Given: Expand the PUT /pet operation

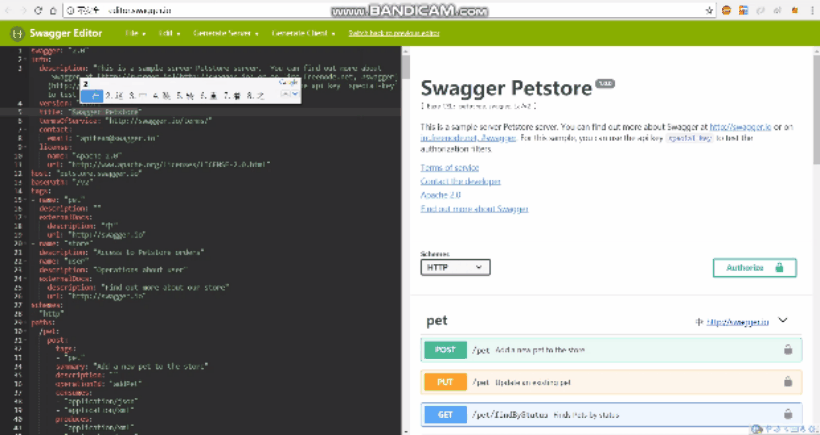Looking at the screenshot, I should tap(611, 382).
